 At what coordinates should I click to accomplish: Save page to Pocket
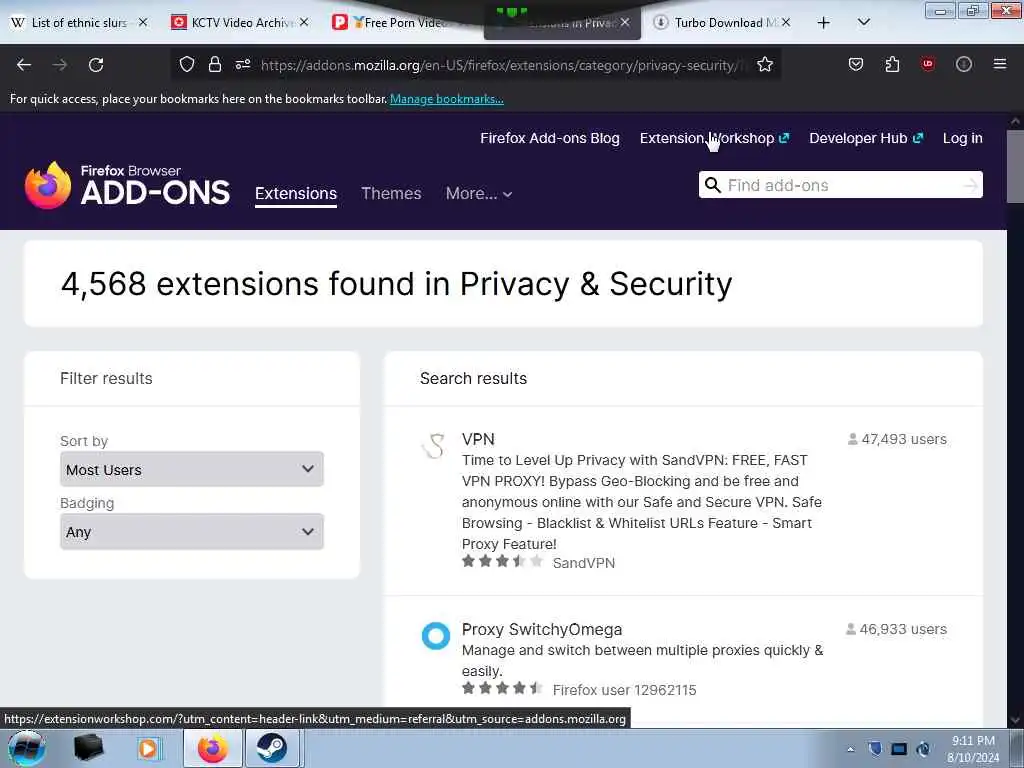[856, 64]
